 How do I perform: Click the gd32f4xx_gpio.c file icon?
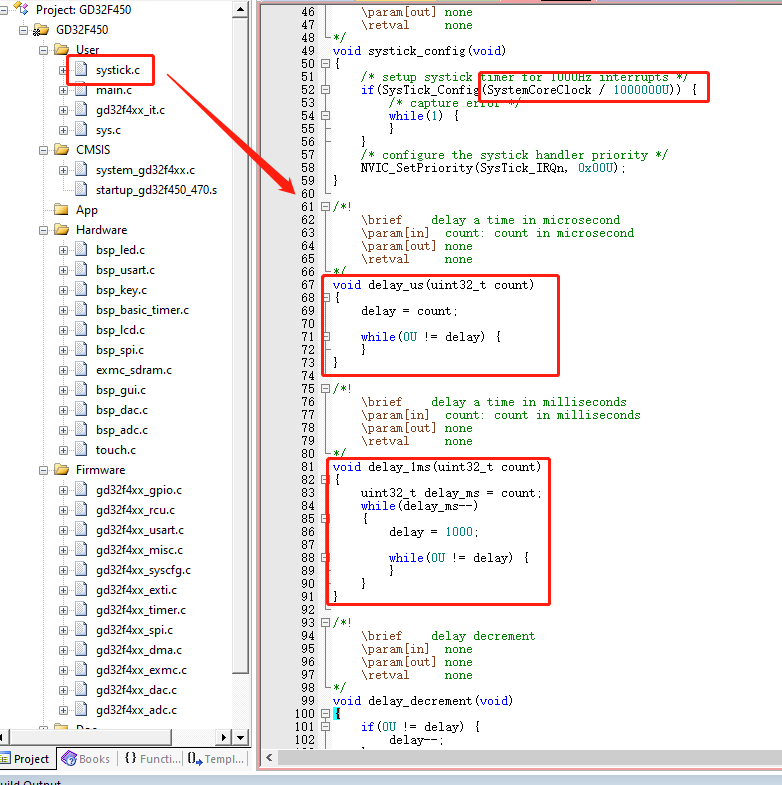click(x=81, y=490)
